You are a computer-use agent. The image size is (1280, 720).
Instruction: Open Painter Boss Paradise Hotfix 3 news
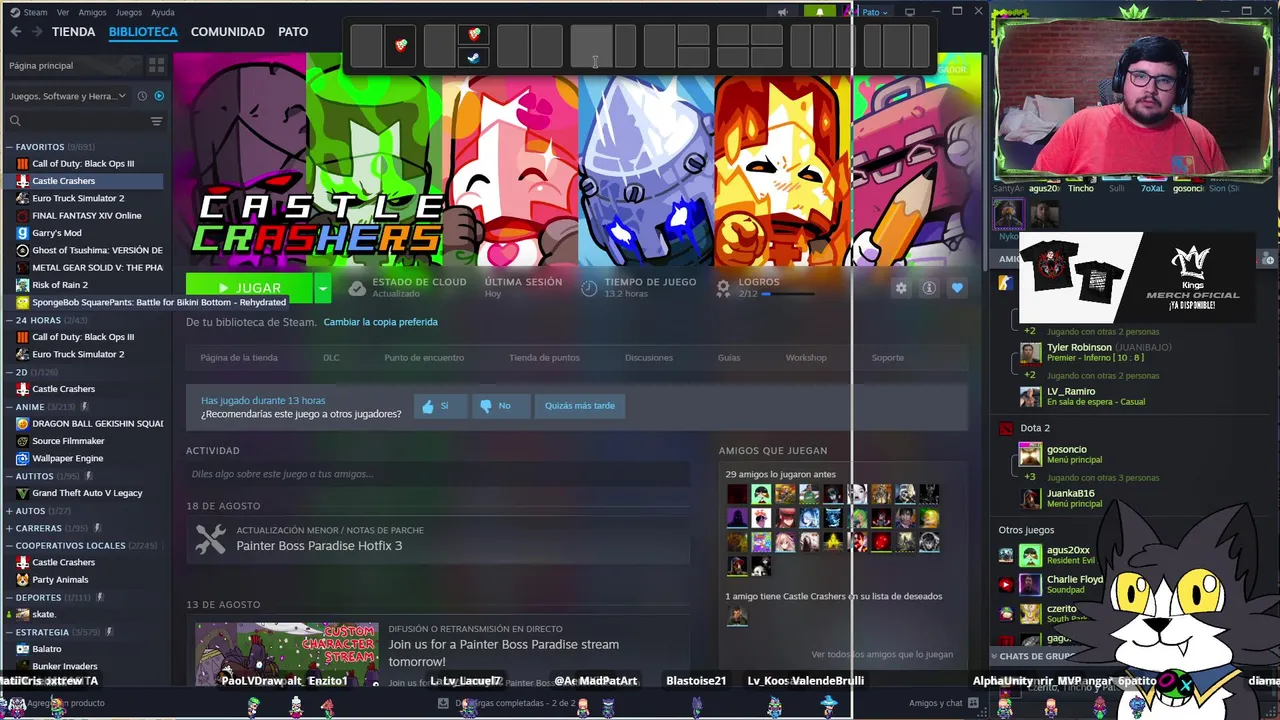(319, 546)
